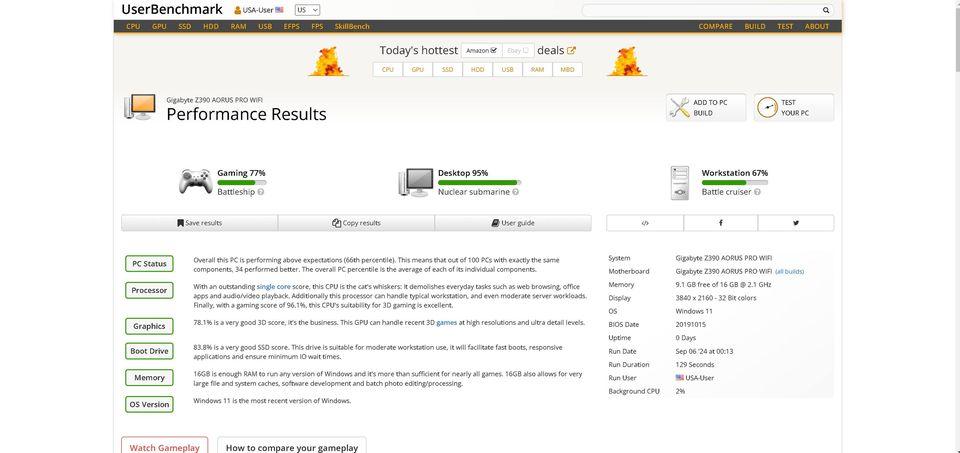Share results on Twitter
This screenshot has width=960, height=453.
tap(796, 223)
